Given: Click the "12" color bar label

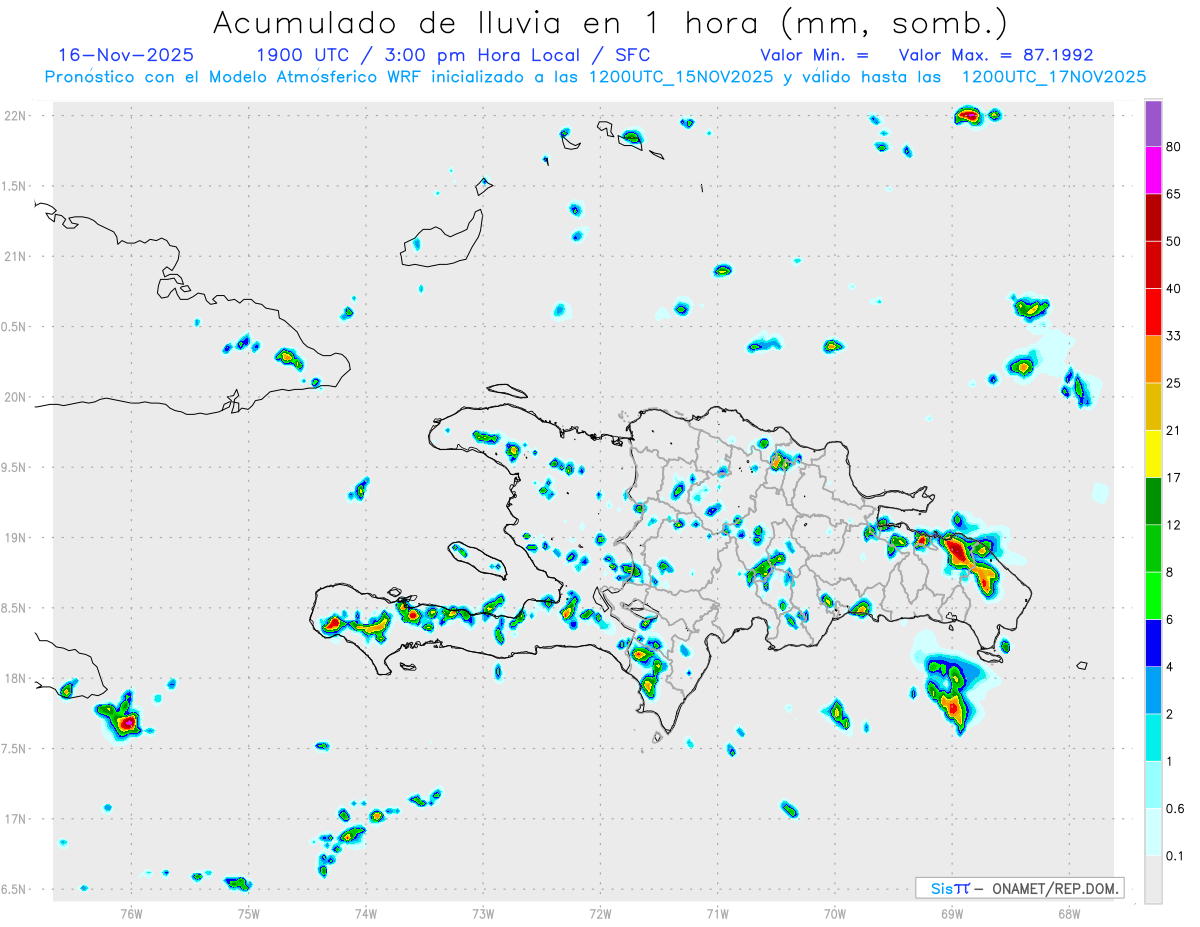Looking at the screenshot, I should coord(1174,525).
